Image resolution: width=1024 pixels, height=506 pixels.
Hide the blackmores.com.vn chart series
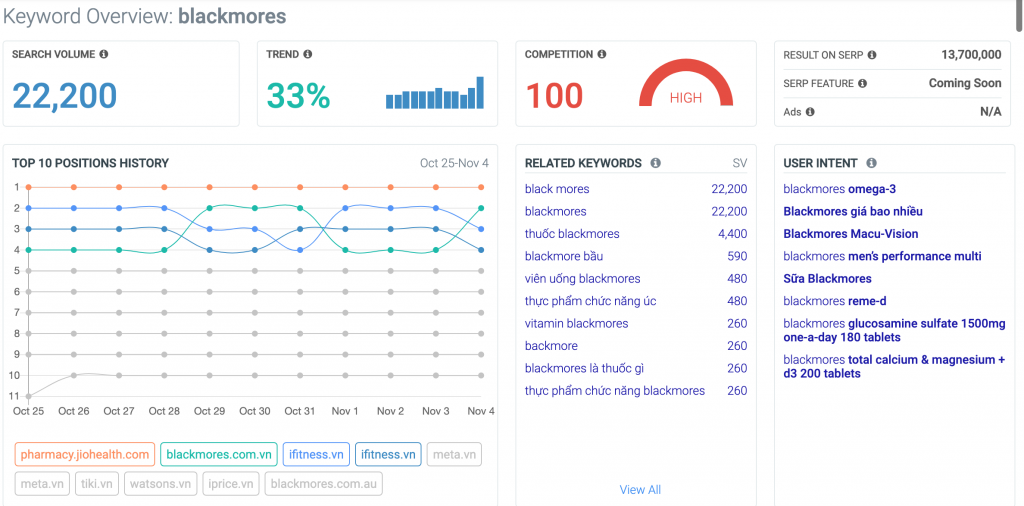click(x=216, y=455)
